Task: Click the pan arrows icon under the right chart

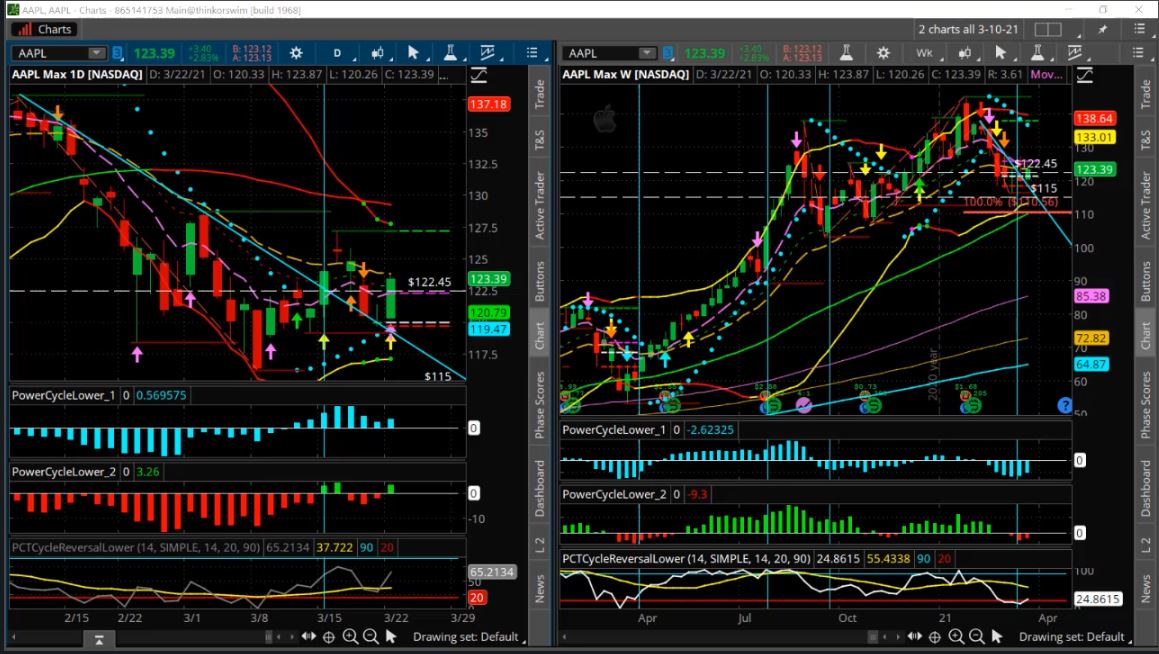Action: (914, 636)
